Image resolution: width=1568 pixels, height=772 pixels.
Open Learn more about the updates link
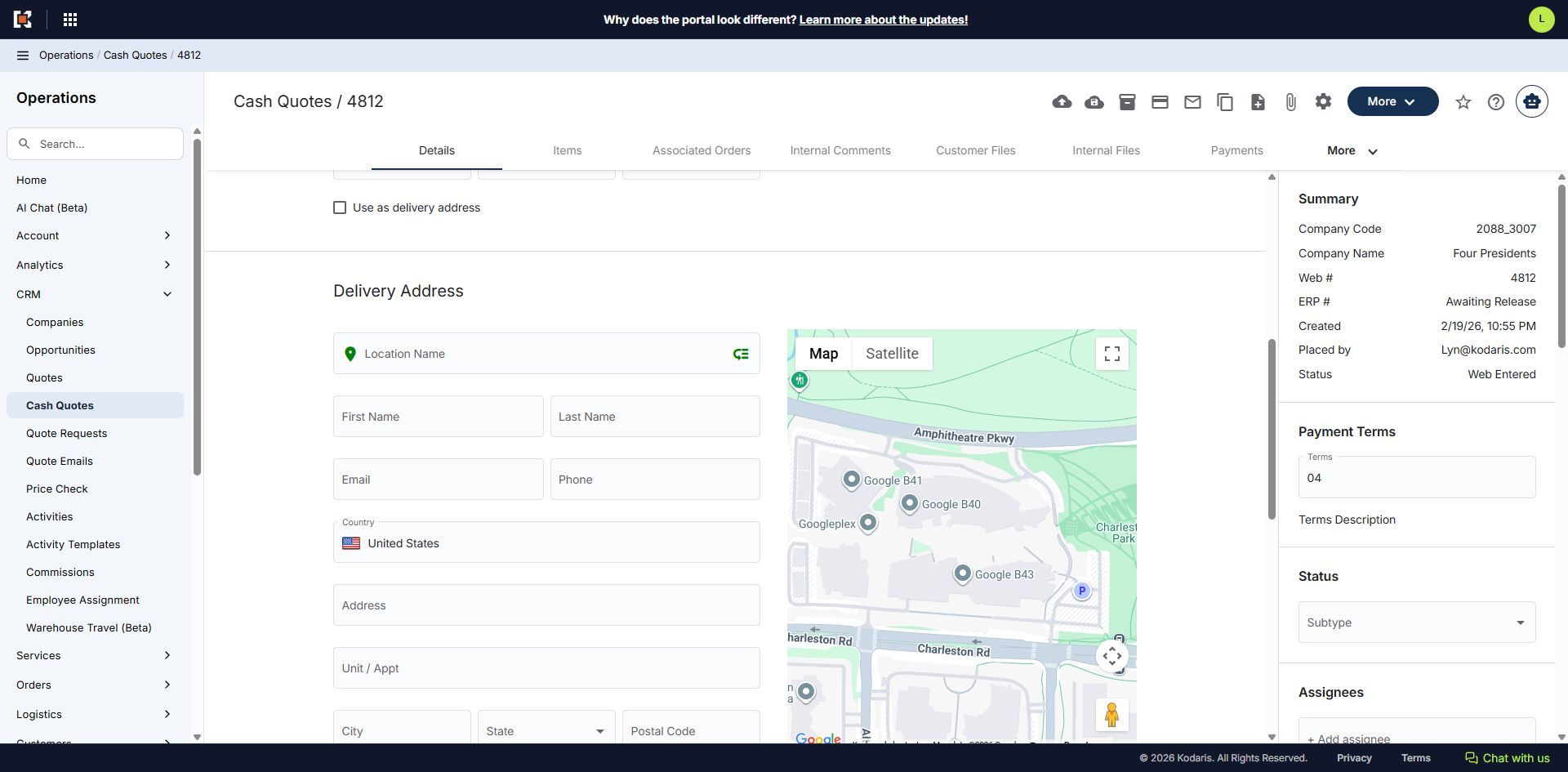pyautogui.click(x=884, y=20)
